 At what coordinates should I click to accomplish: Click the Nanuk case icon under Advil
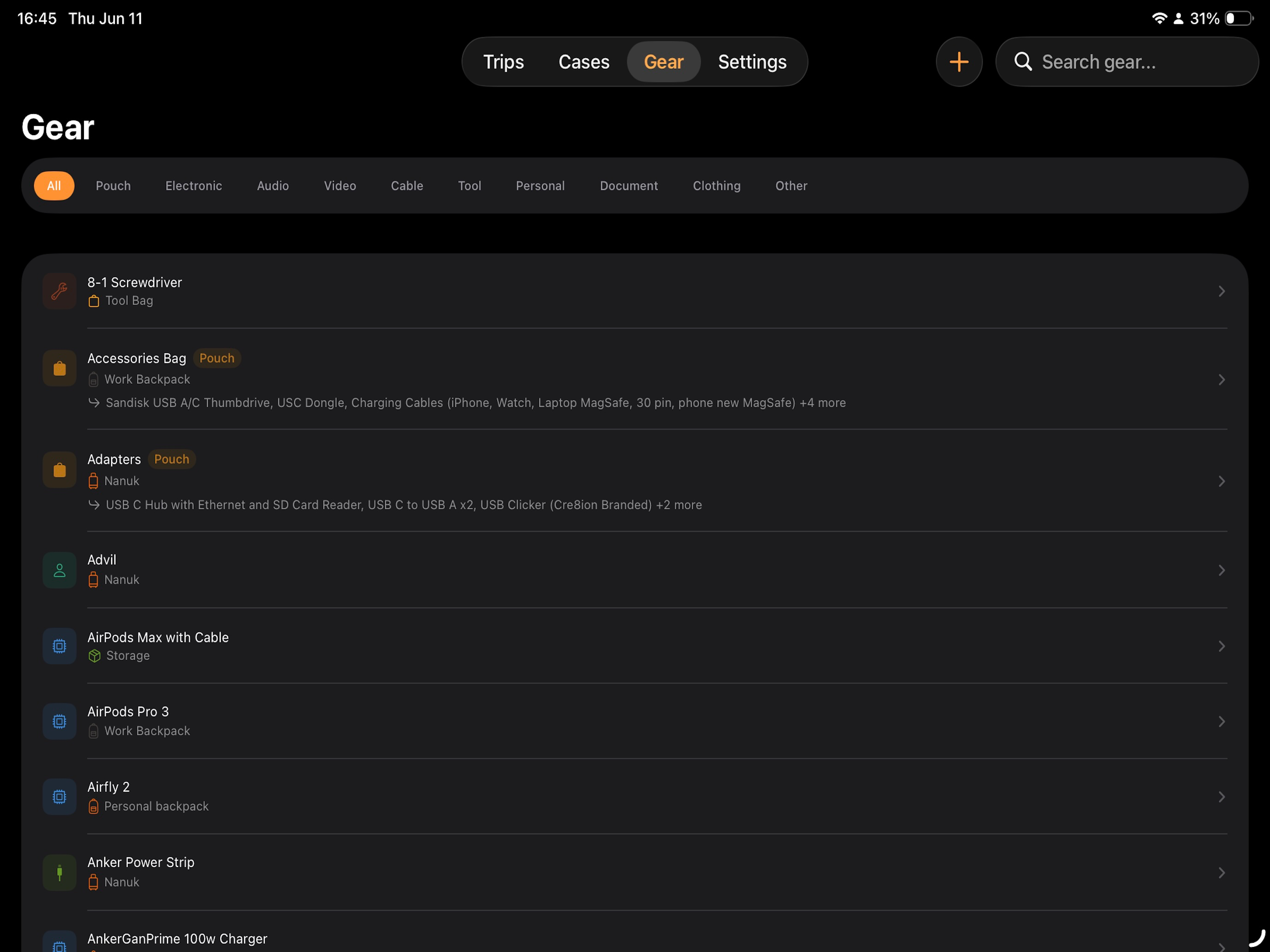(x=94, y=580)
